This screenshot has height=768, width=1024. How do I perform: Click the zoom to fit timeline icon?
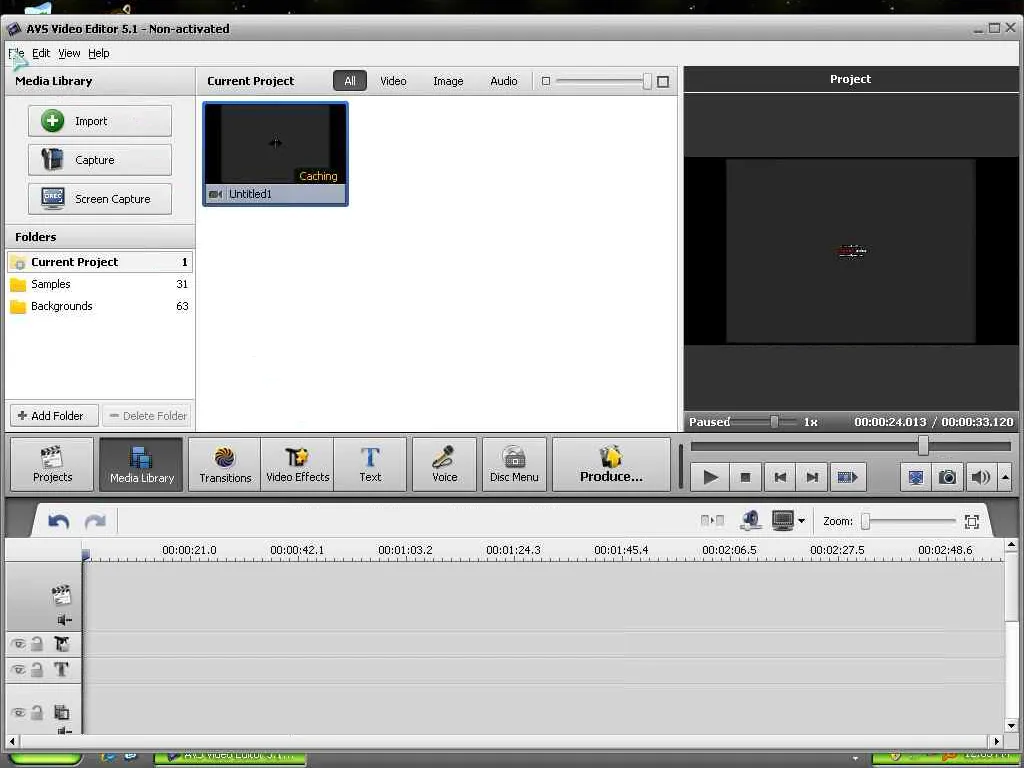coord(972,521)
